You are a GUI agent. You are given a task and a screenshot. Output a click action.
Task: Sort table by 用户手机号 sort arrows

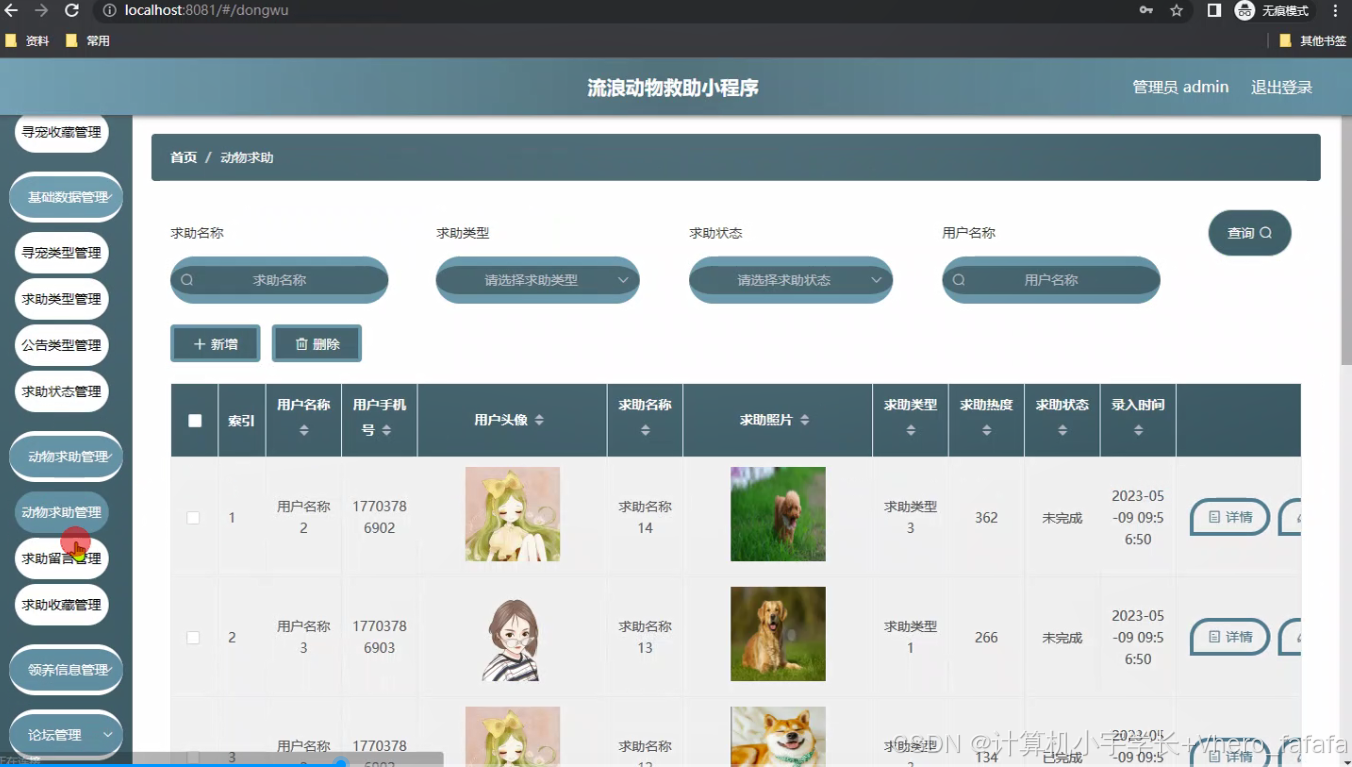[386, 430]
